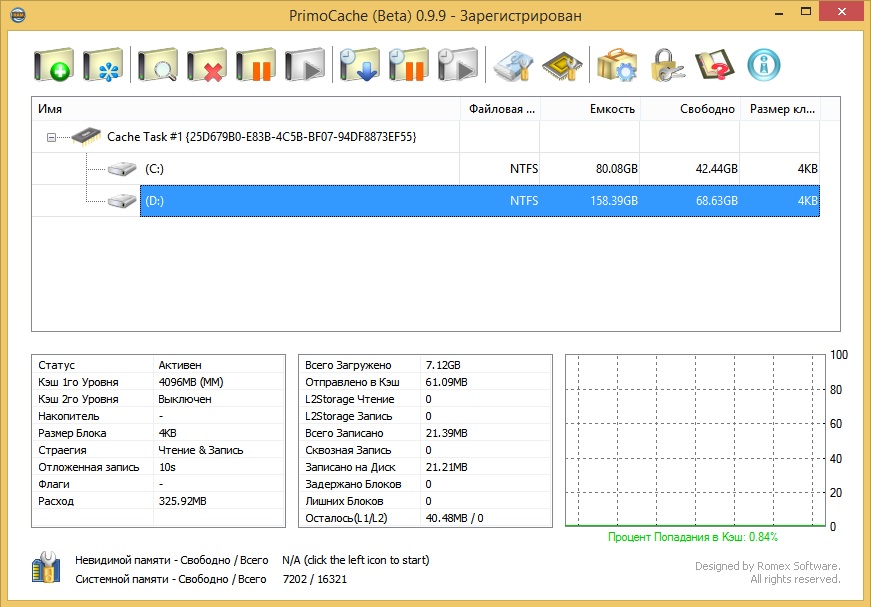Click the Designed by Romex Software text
The image size is (871, 607).
pyautogui.click(x=768, y=566)
